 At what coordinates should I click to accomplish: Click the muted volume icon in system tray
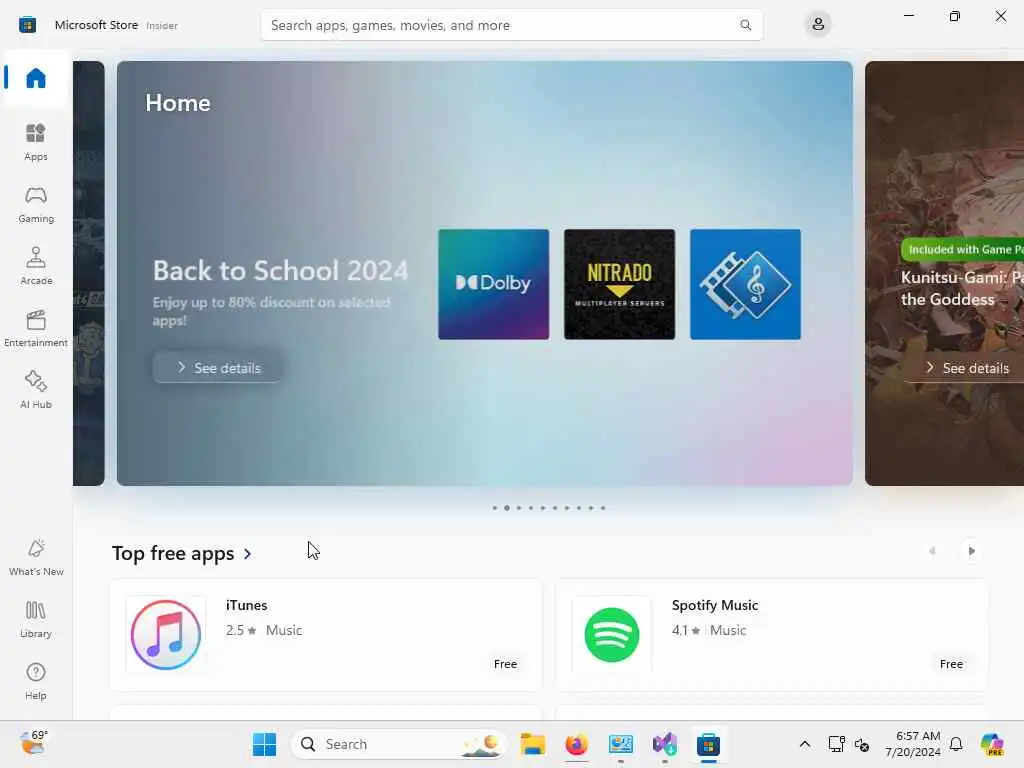point(861,744)
